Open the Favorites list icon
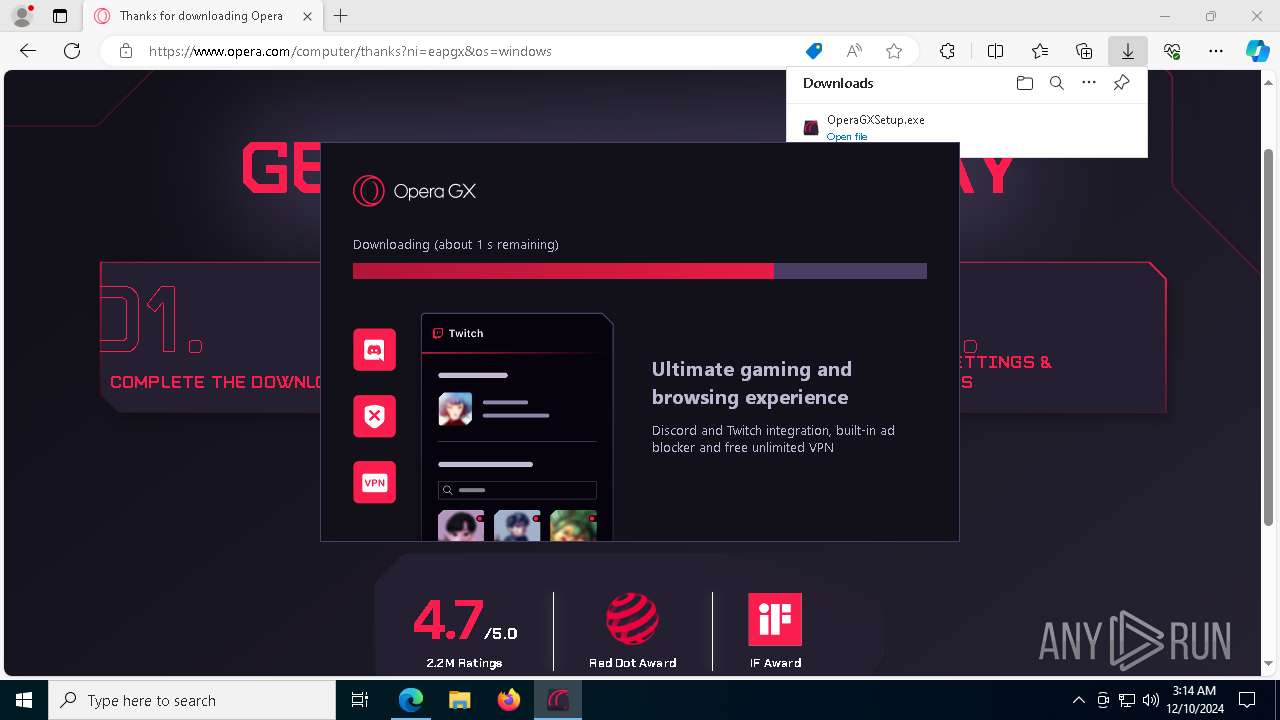Screen dimensions: 1280x720 coord(1040,51)
